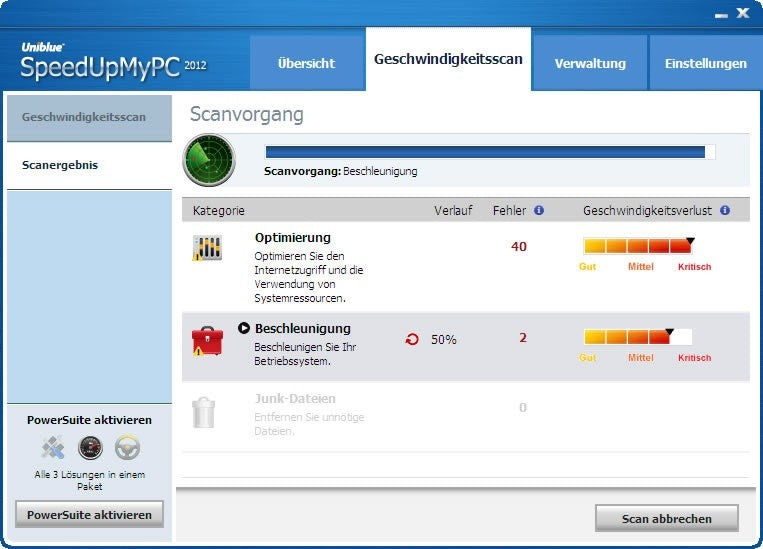Click the Uniblue SpeedUpMyPC logo
The width and height of the screenshot is (763, 549).
113,61
